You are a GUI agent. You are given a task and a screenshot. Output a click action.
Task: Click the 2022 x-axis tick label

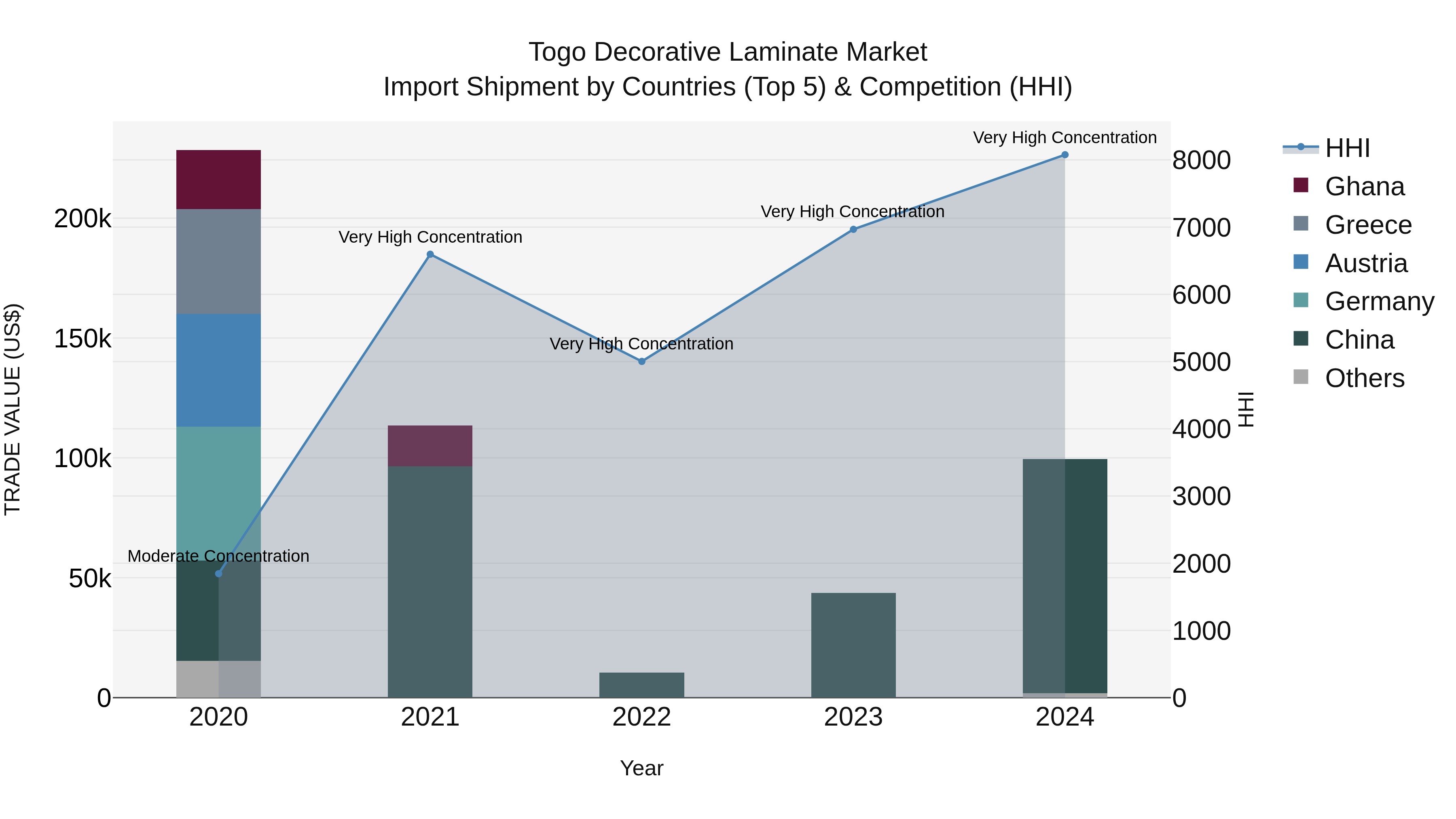pyautogui.click(x=641, y=717)
